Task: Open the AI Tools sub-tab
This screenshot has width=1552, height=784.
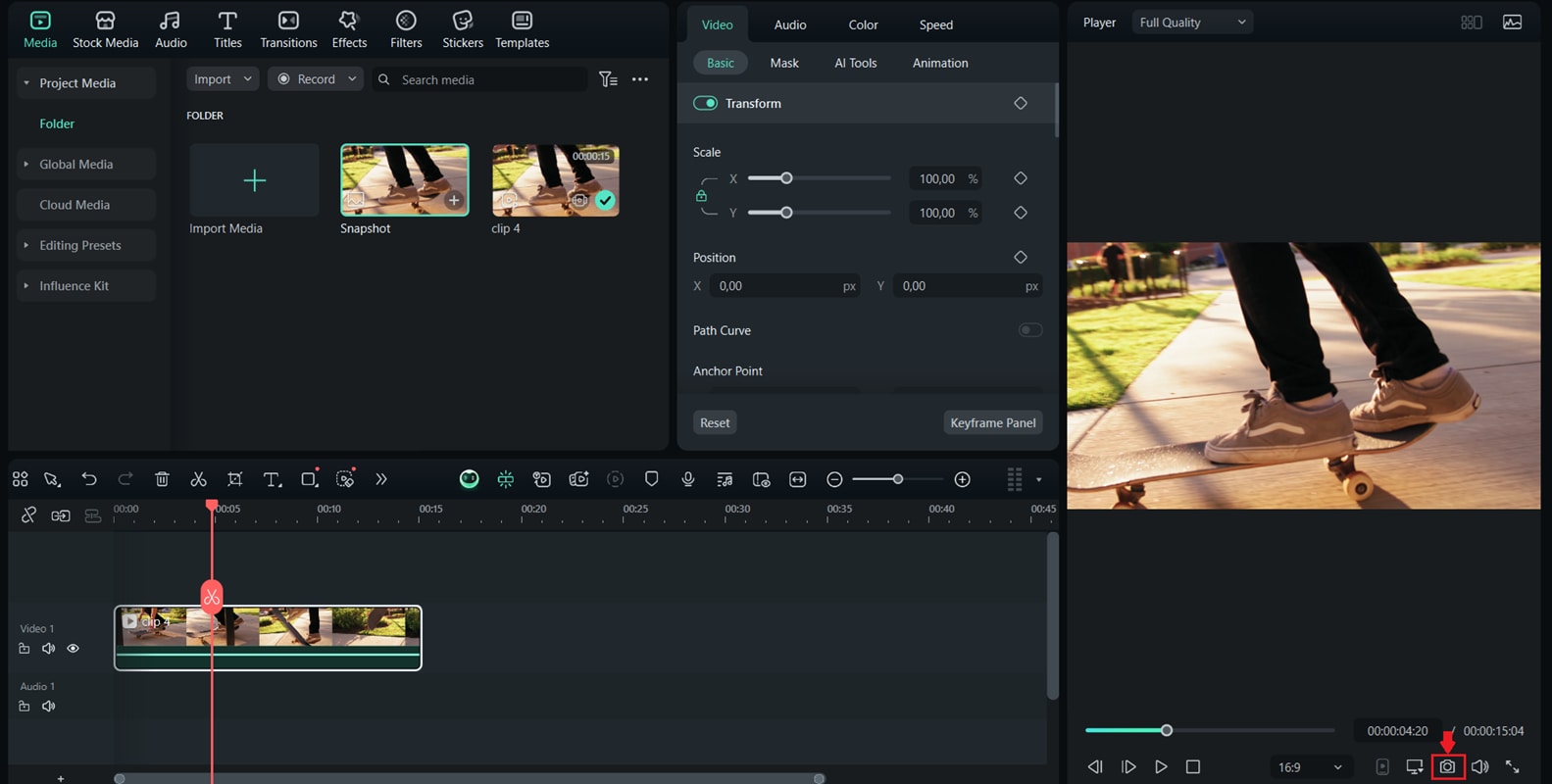Action: (856, 63)
